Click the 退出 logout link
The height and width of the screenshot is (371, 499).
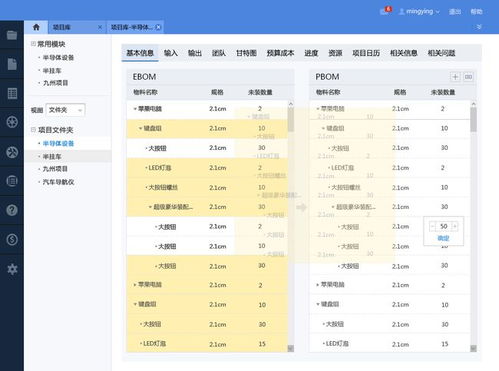(455, 12)
